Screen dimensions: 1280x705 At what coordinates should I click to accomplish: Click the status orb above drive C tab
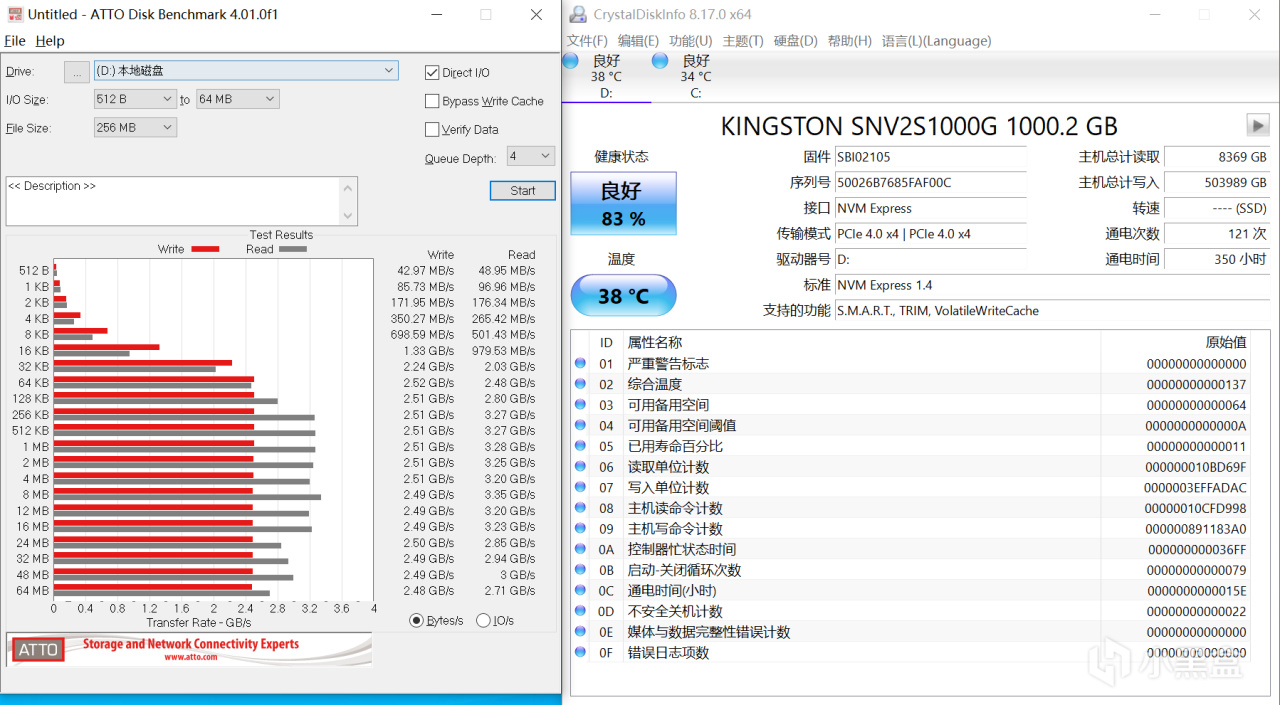point(660,61)
